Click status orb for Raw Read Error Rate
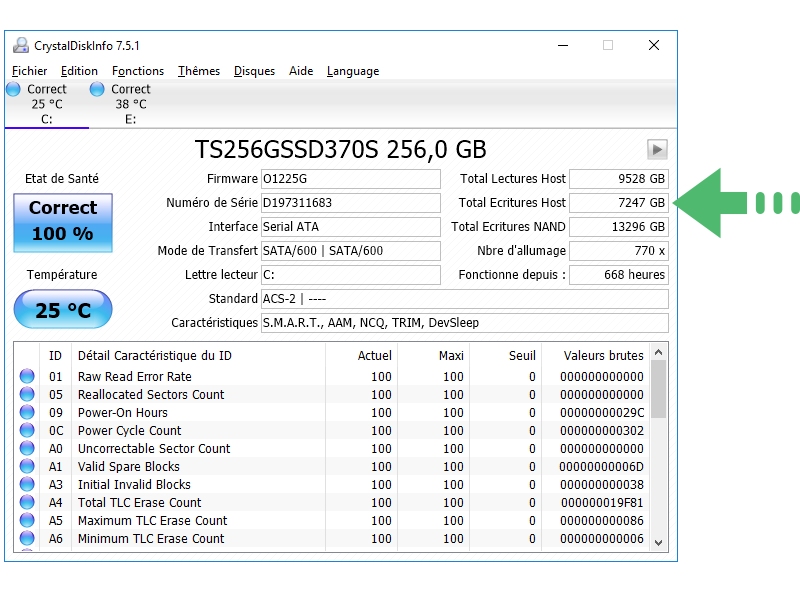Screen dimensions: 800x600 [27, 377]
